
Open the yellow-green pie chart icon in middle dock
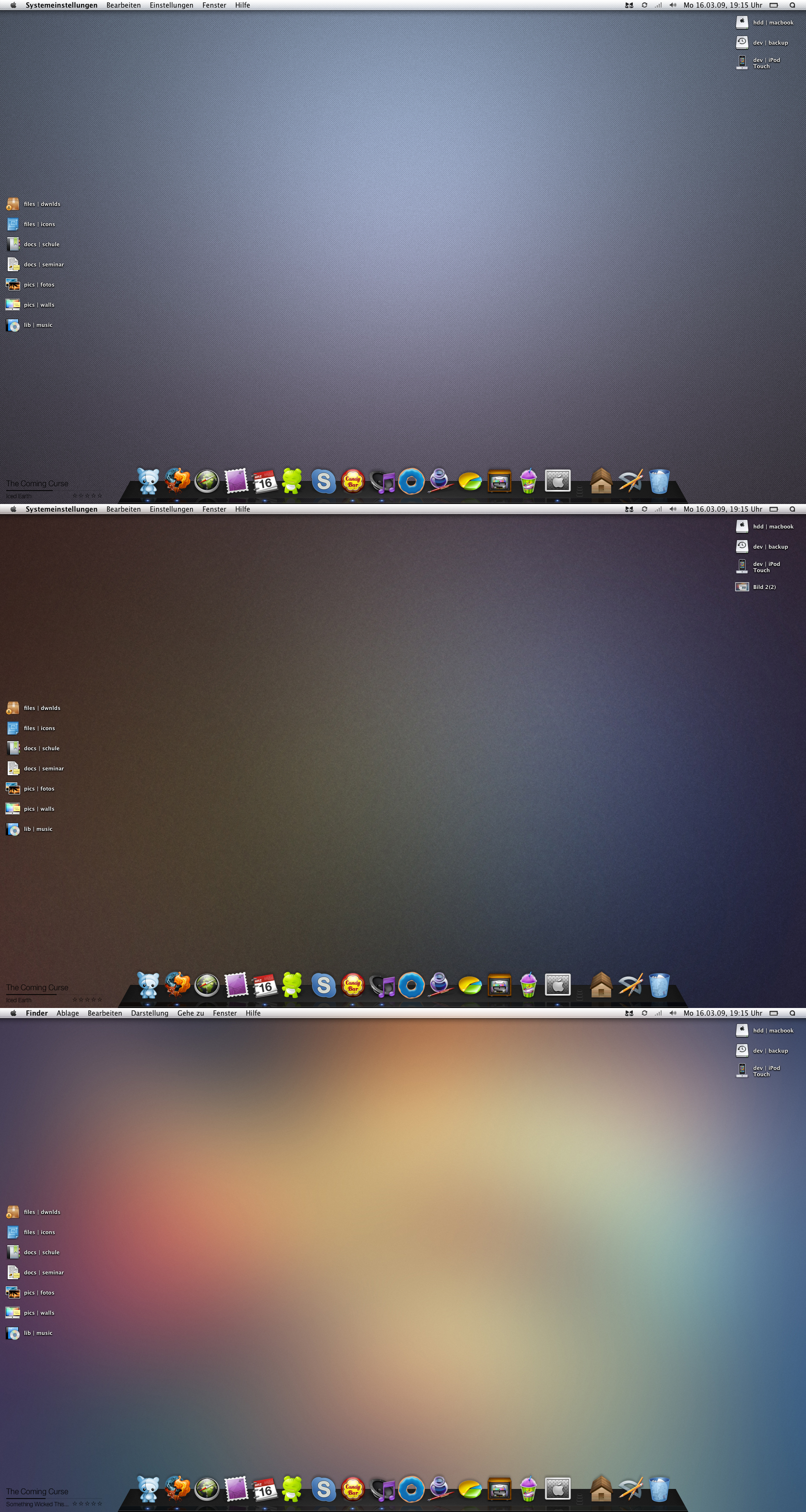coord(470,986)
